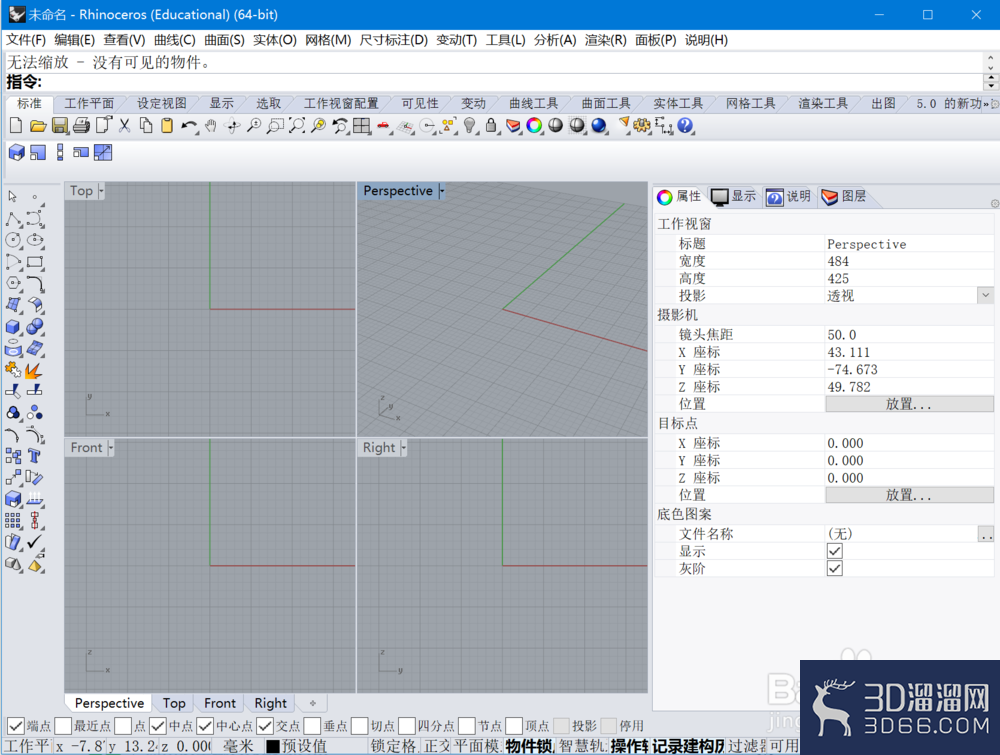Screen dimensions: 1000x755
Task: Activate the Pan hand tool icon
Action: pos(210,126)
